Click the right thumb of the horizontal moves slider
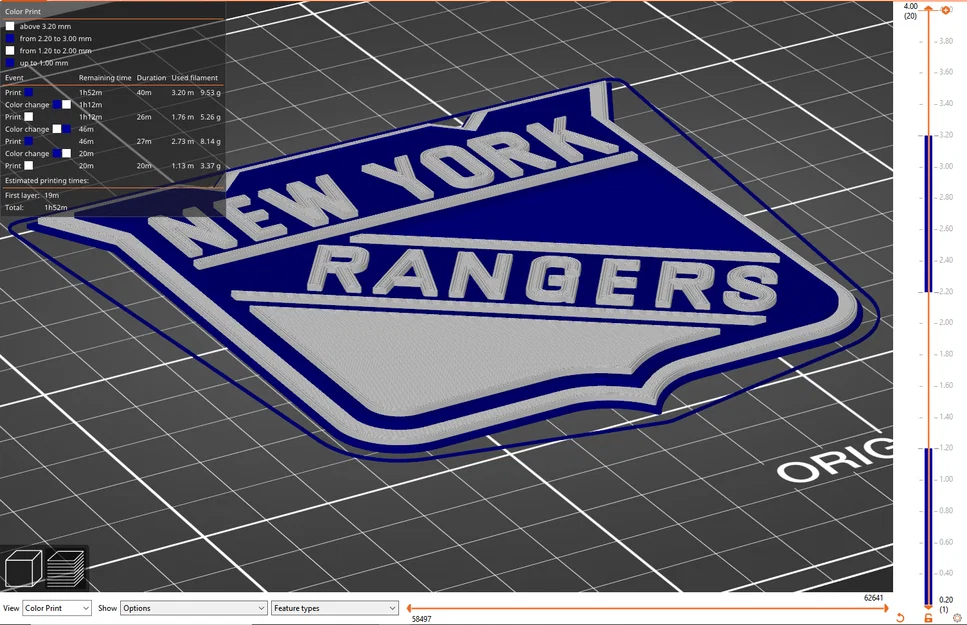 coord(886,608)
